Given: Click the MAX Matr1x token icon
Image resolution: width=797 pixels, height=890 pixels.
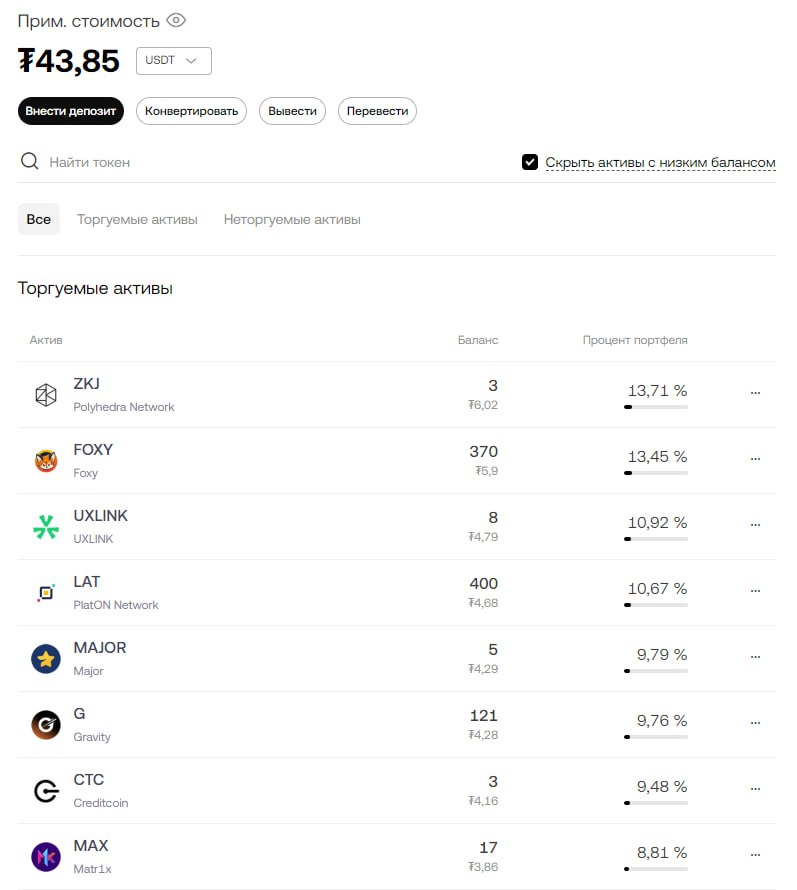Looking at the screenshot, I should (x=46, y=857).
